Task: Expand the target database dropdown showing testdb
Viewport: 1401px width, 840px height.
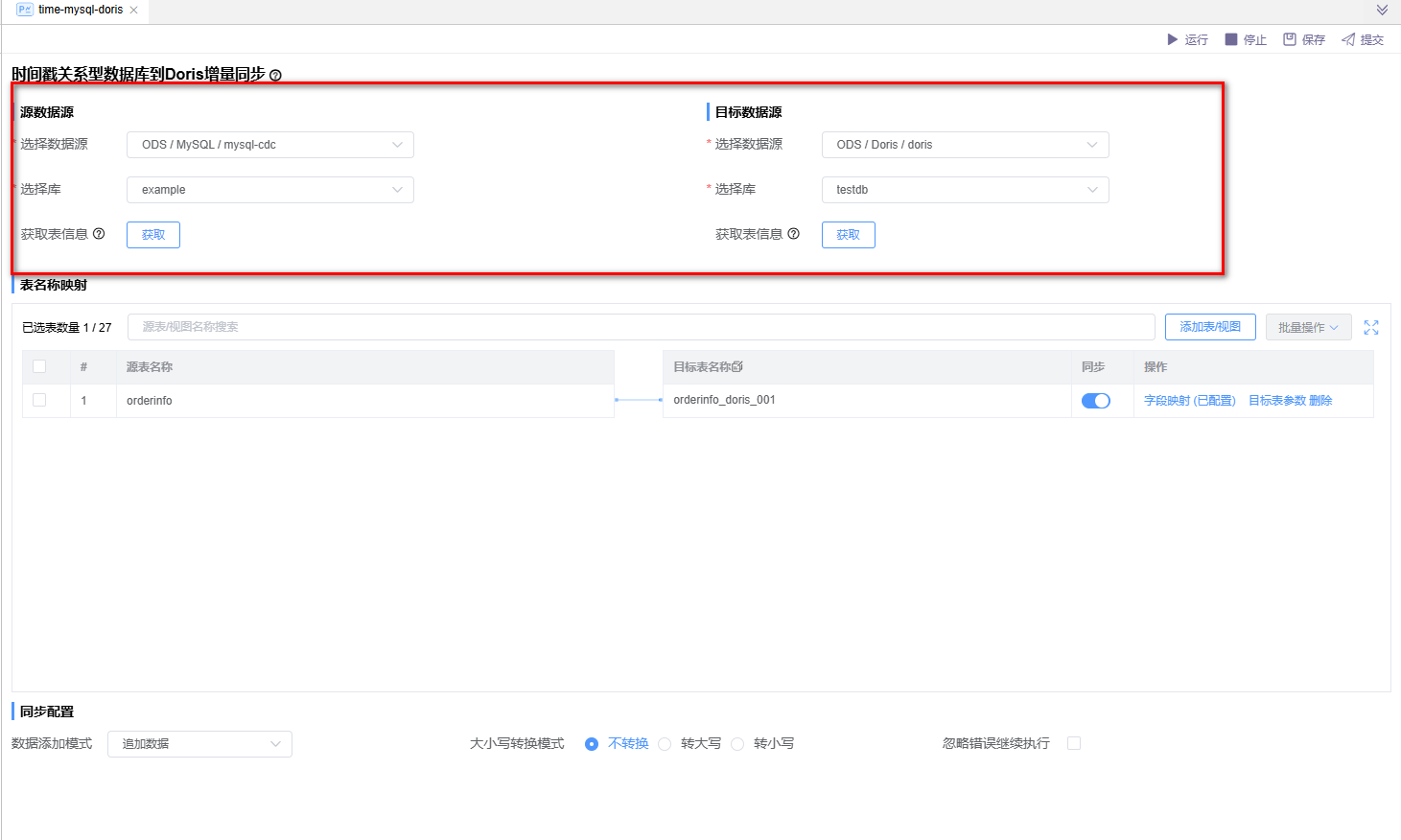Action: click(965, 190)
